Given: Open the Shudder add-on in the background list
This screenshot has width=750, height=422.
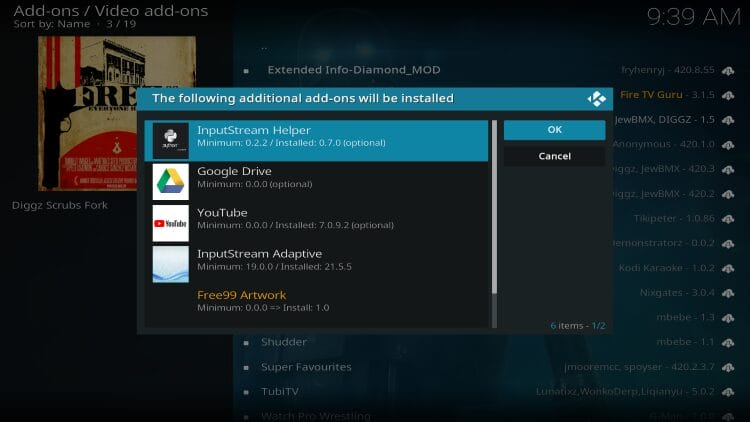Looking at the screenshot, I should [284, 342].
